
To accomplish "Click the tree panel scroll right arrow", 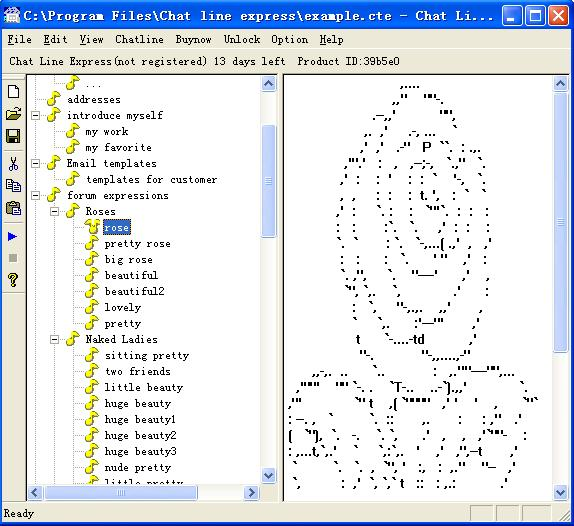I will (x=251, y=492).
